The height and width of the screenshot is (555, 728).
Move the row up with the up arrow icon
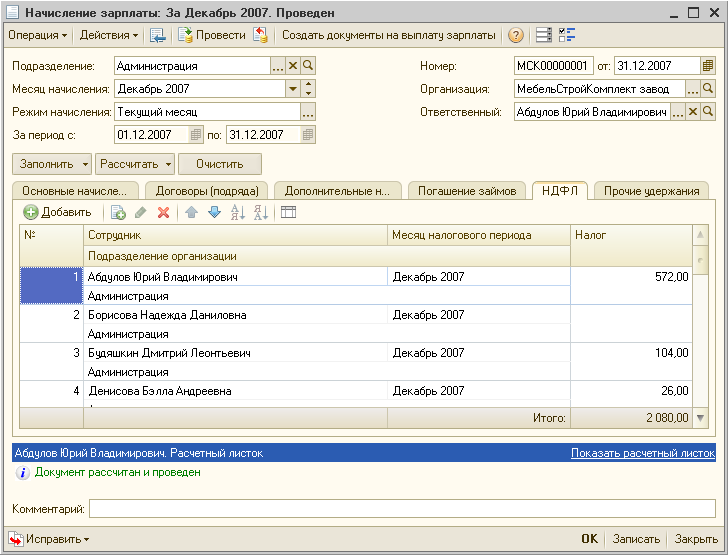coord(191,213)
